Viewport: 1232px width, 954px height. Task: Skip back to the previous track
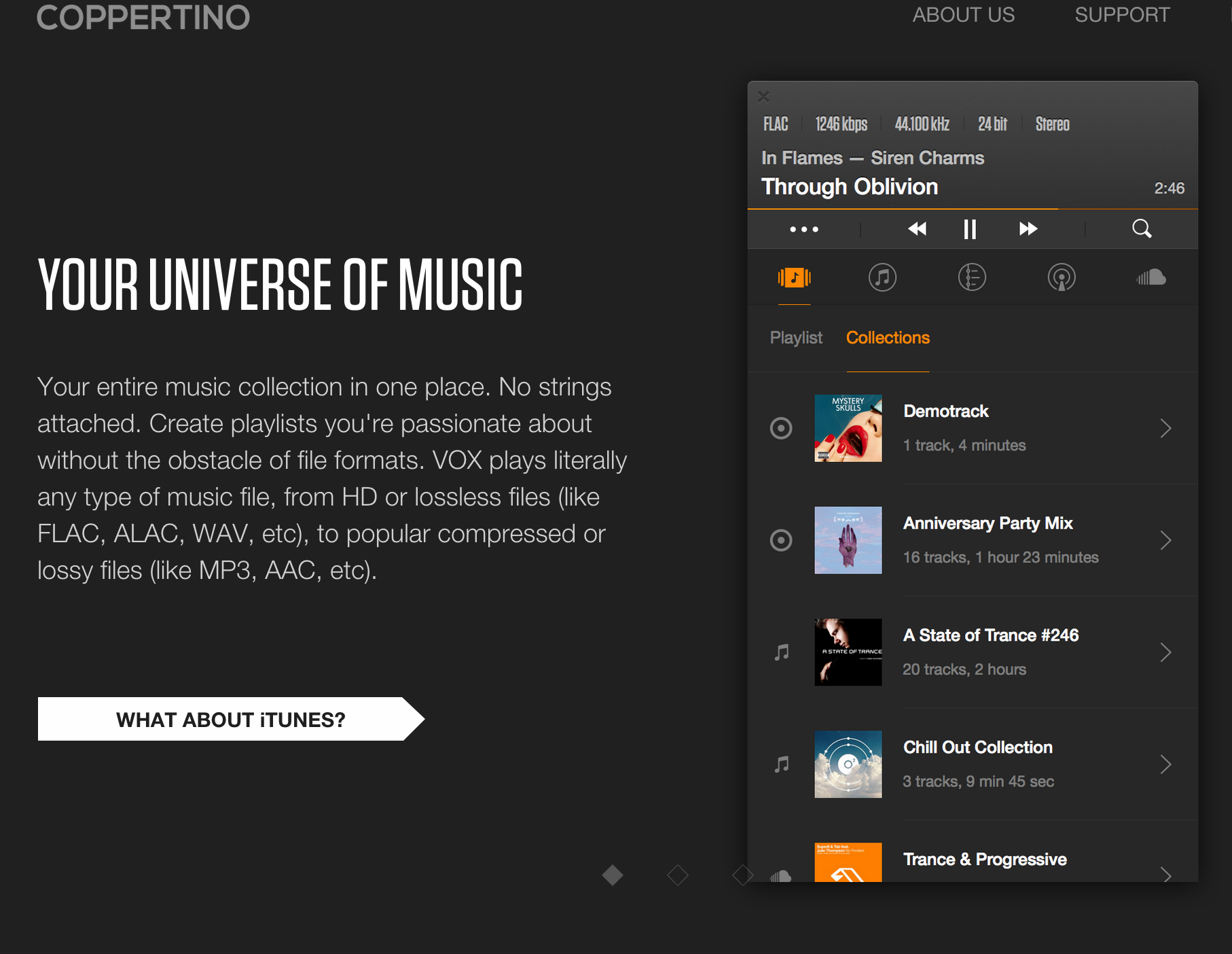pos(918,229)
